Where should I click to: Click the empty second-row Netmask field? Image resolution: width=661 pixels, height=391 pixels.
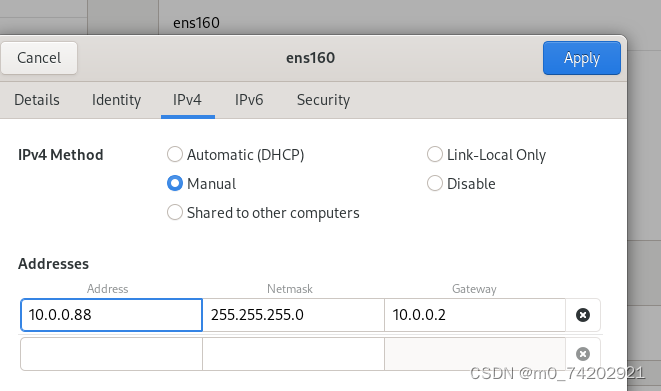click(x=293, y=354)
